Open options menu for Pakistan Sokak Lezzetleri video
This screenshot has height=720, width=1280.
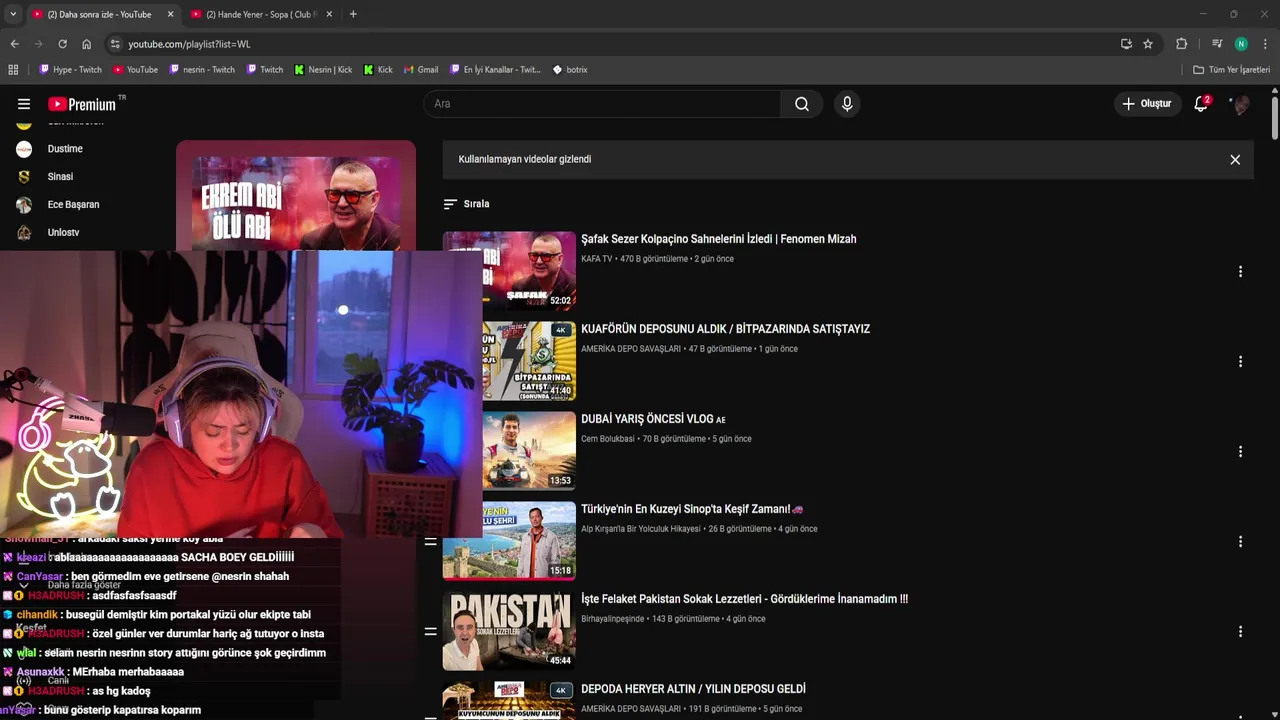click(x=1240, y=632)
